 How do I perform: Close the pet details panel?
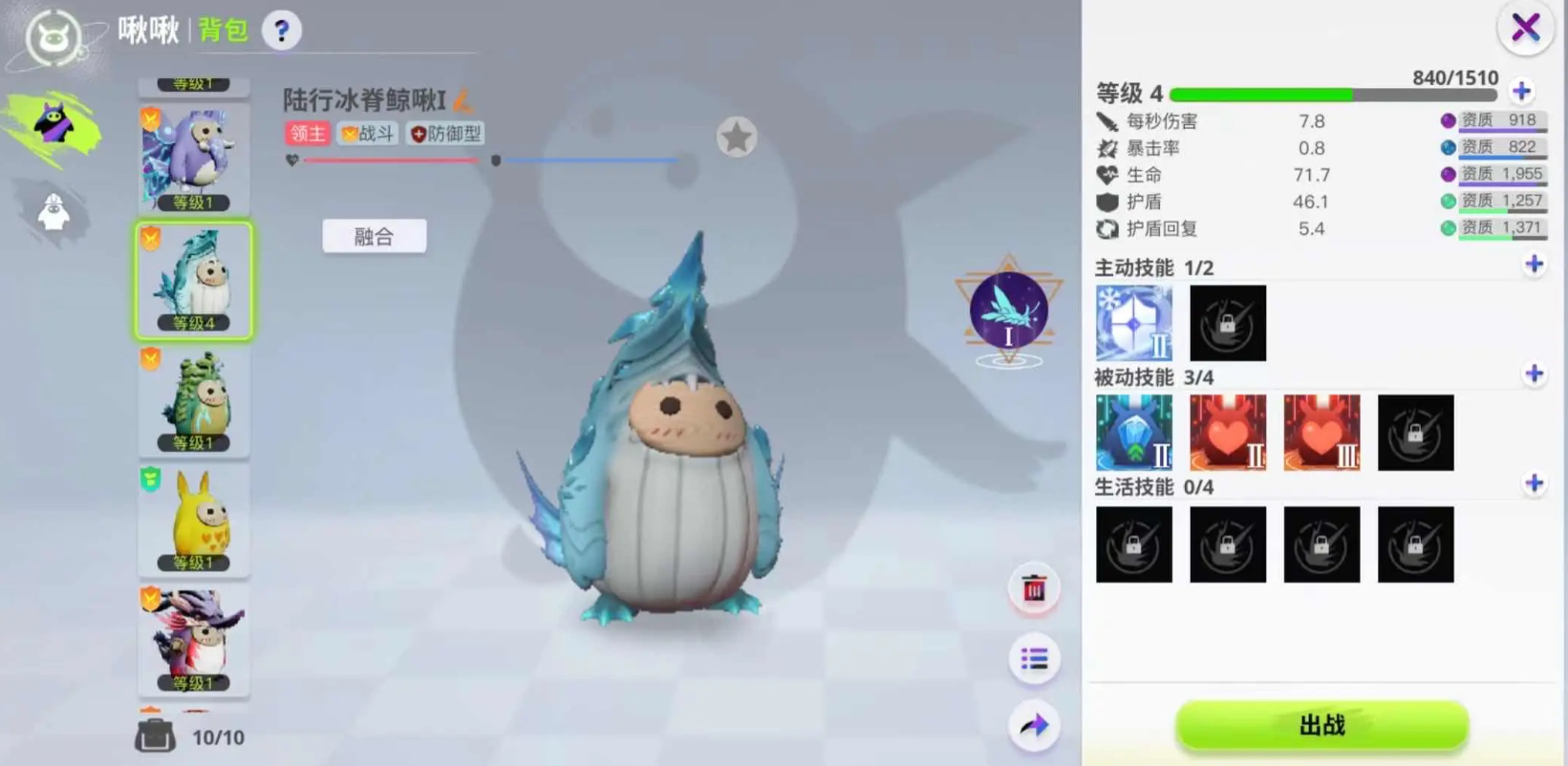[x=1525, y=27]
